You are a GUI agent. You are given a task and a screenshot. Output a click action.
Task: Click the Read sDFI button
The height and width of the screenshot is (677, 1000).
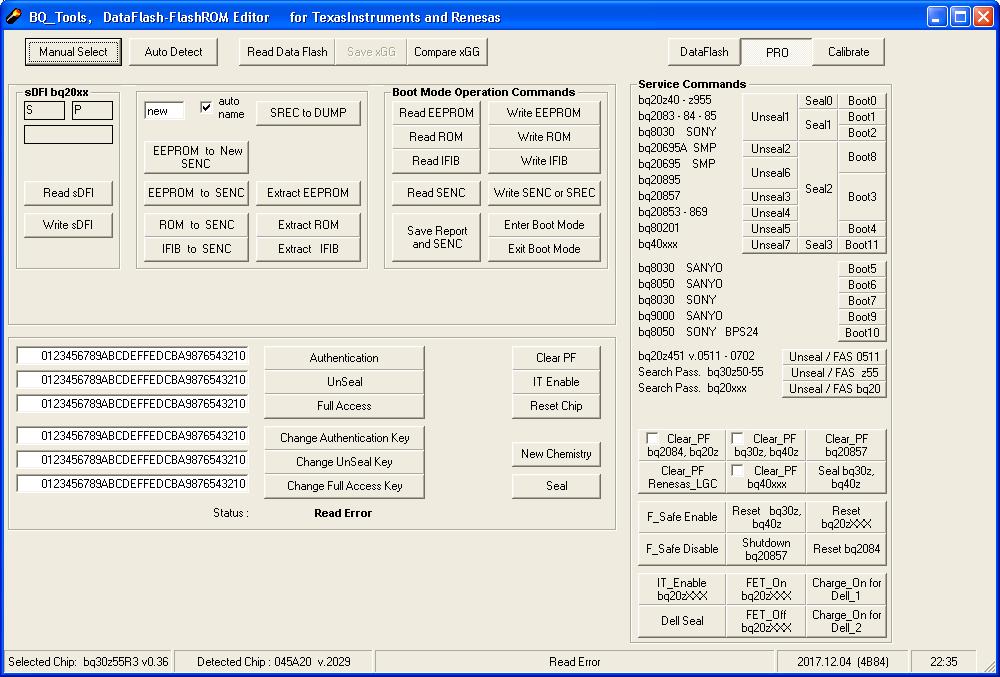pos(68,193)
